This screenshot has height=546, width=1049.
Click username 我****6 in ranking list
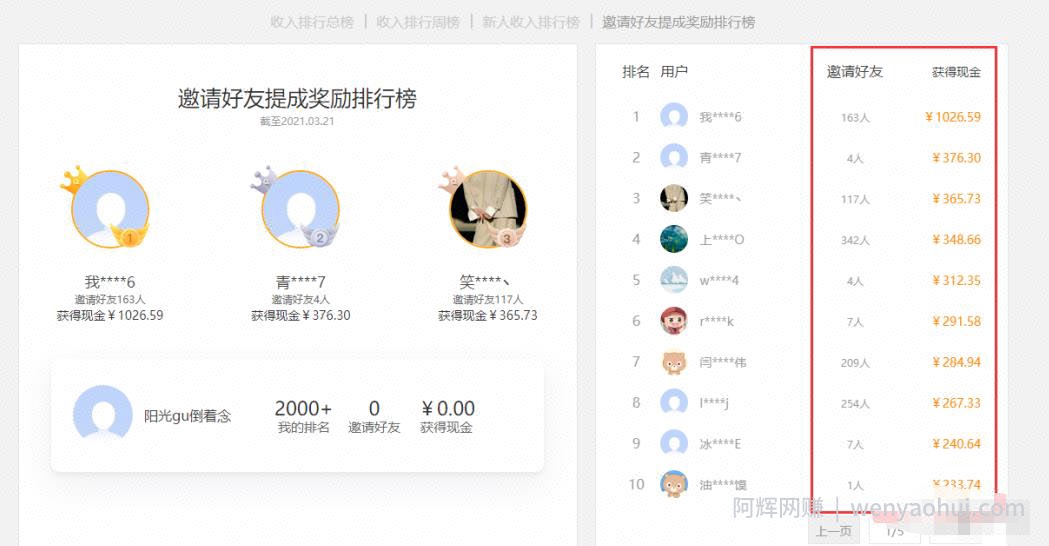point(721,117)
